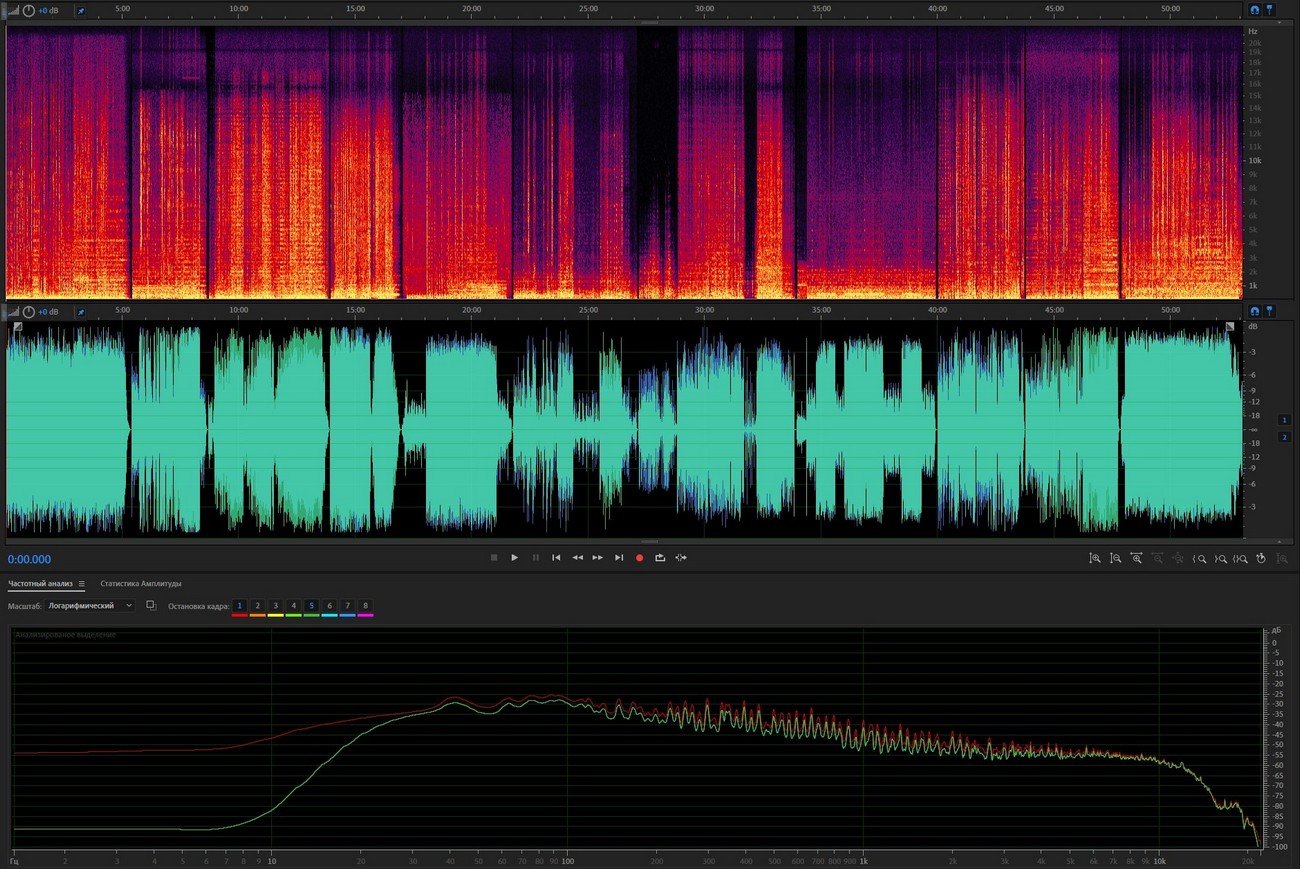
Task: Toggle hold frame 5 button
Action: pos(312,606)
